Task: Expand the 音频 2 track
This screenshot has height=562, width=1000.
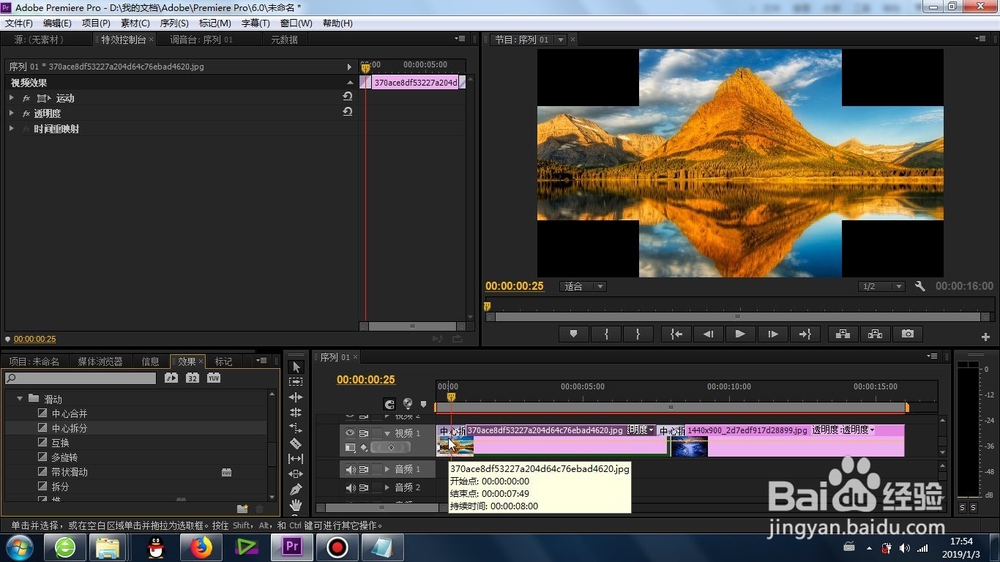Action: pos(386,487)
